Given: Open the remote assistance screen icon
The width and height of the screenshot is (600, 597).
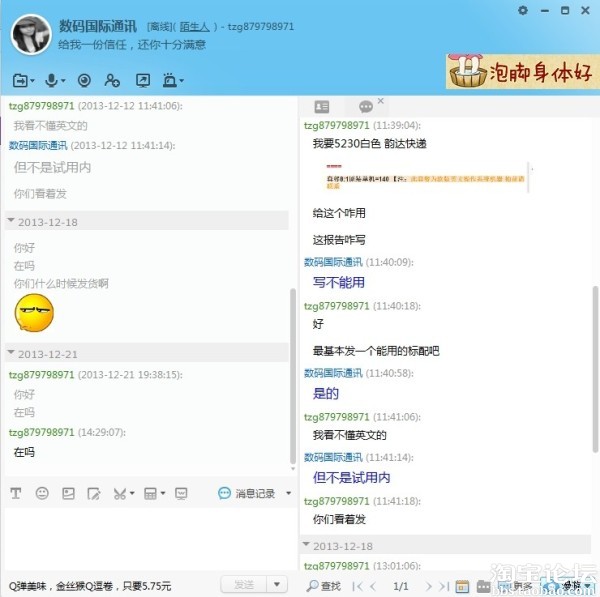Looking at the screenshot, I should [143, 81].
